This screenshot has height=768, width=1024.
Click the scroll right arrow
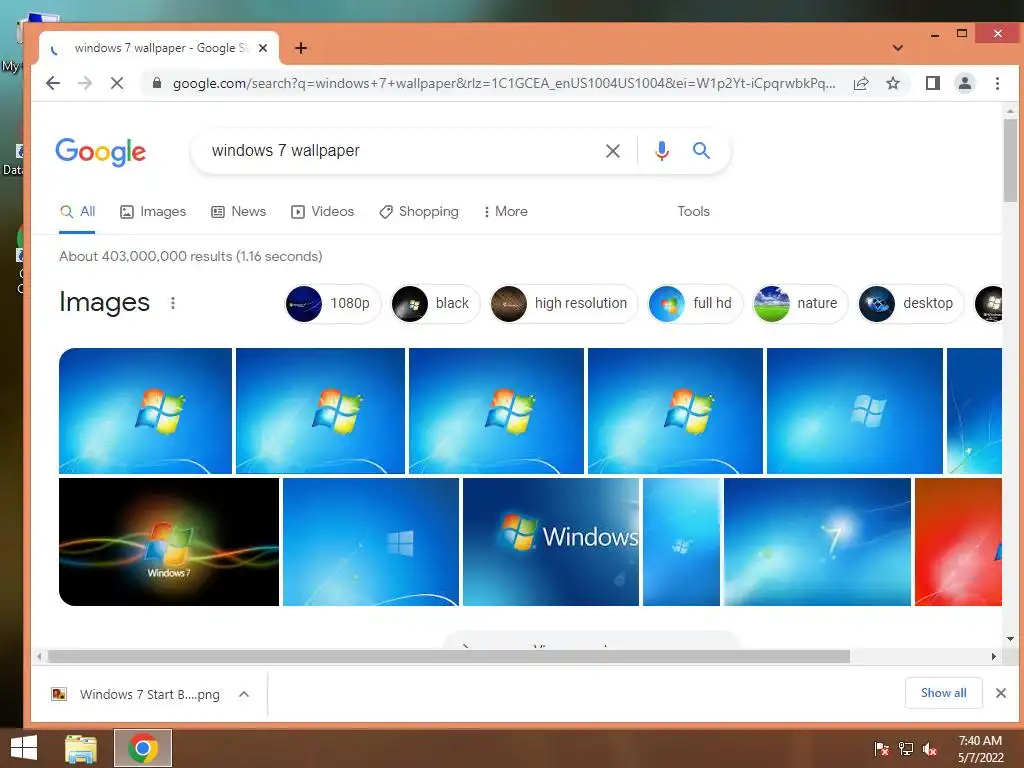pyautogui.click(x=993, y=656)
